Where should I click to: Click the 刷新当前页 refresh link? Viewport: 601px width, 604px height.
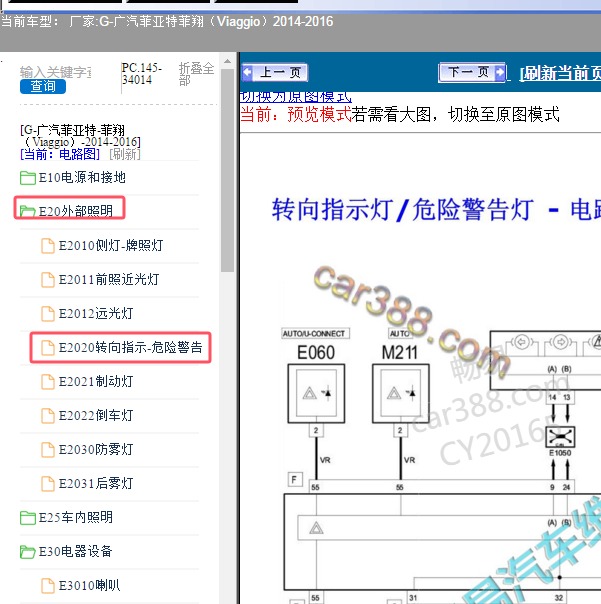(x=560, y=73)
